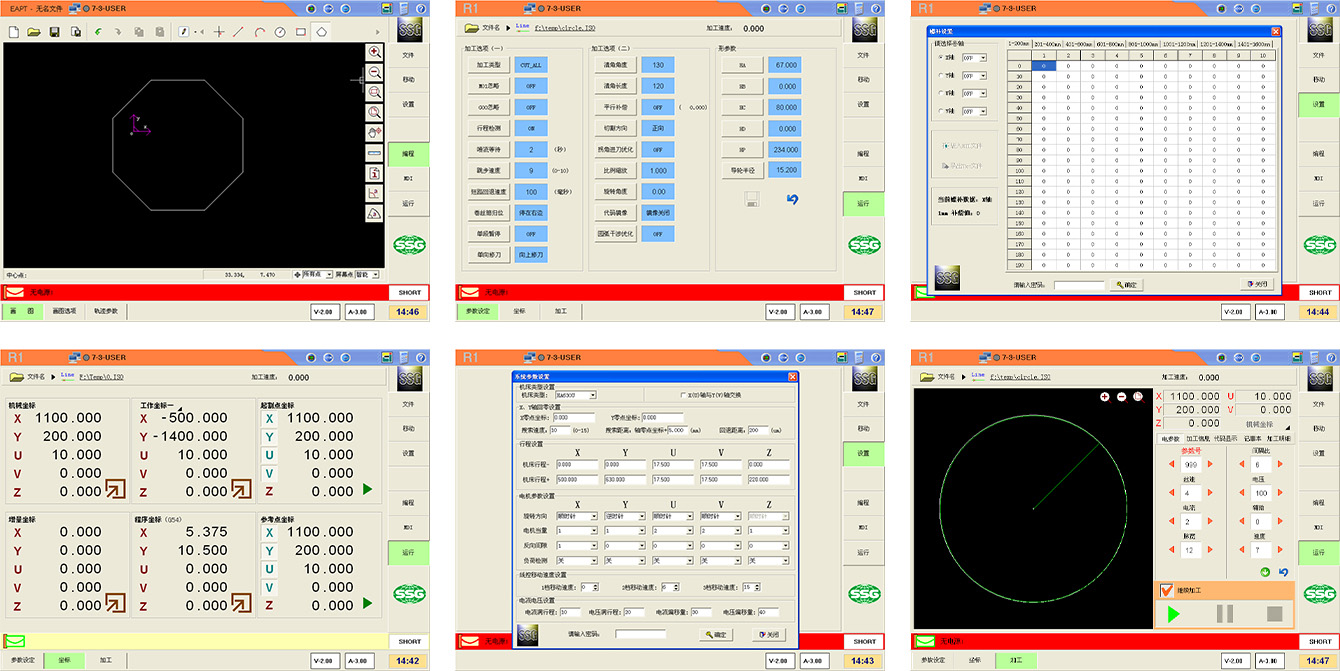This screenshot has width=1340, height=671.
Task: Select the rectangle tool in EAPT toolbar
Action: [301, 32]
